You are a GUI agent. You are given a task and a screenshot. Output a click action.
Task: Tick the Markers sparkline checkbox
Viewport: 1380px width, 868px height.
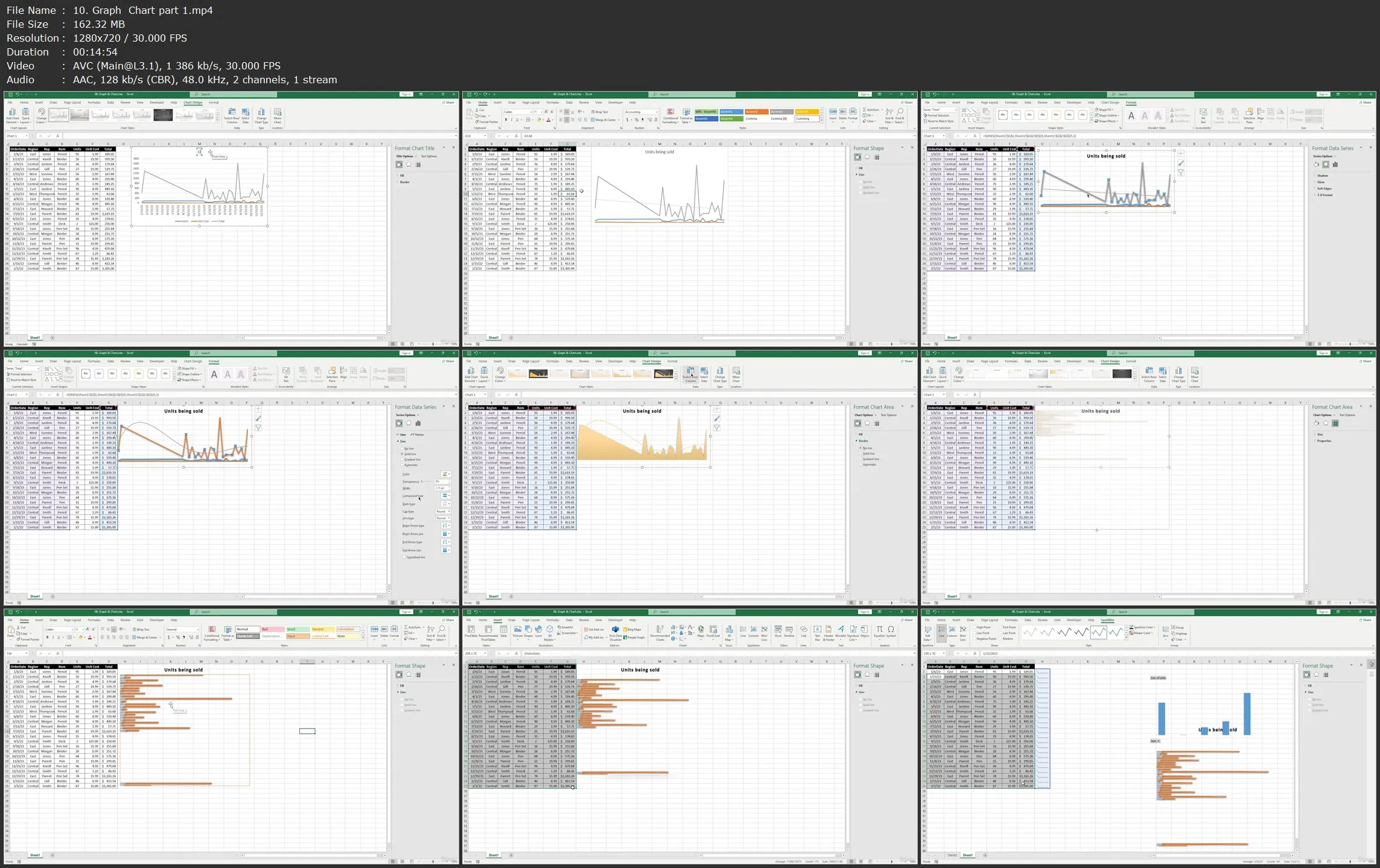click(x=1000, y=639)
